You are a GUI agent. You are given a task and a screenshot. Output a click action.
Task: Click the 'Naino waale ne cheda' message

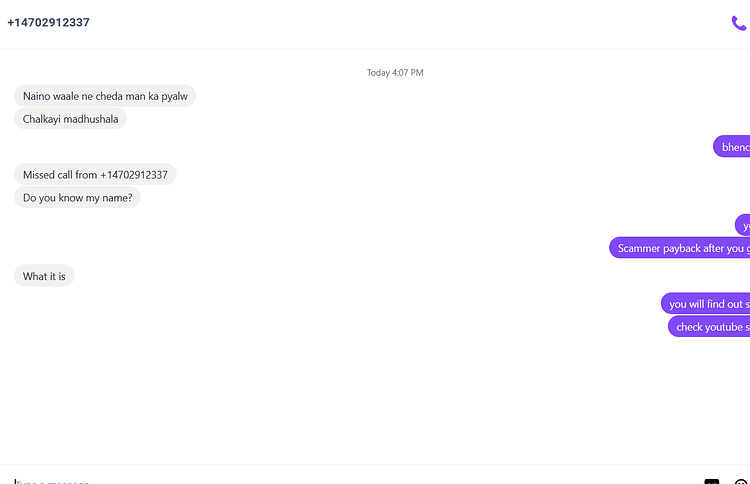coord(105,96)
